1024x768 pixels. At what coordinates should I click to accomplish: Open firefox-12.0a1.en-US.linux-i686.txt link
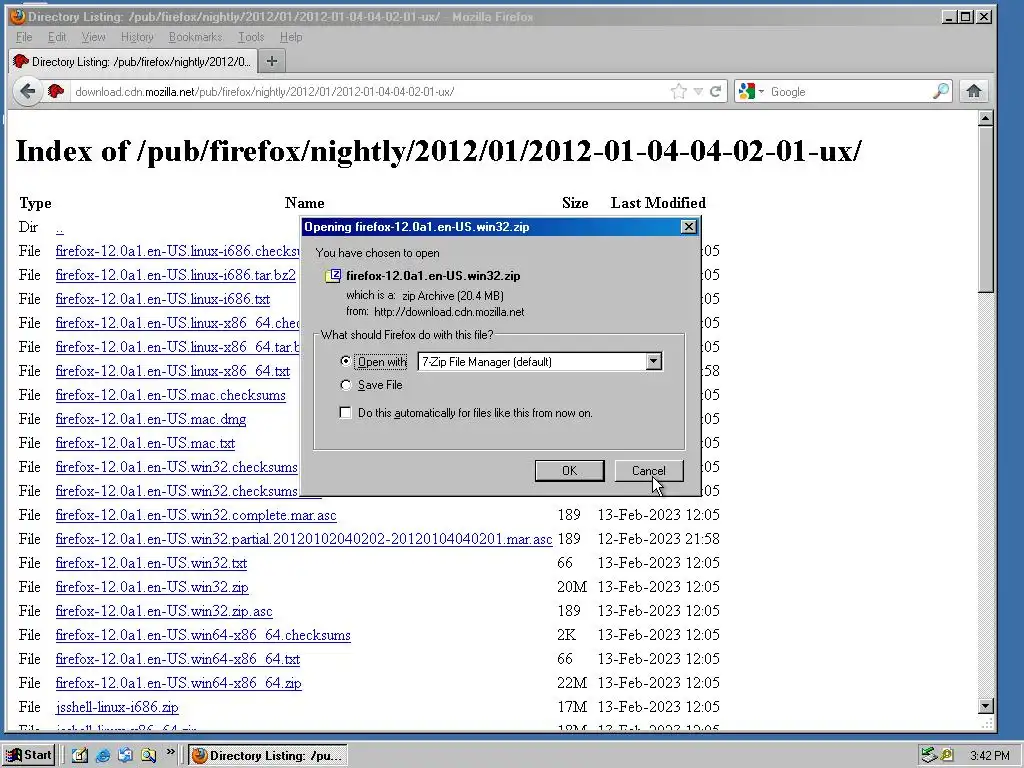tap(163, 299)
